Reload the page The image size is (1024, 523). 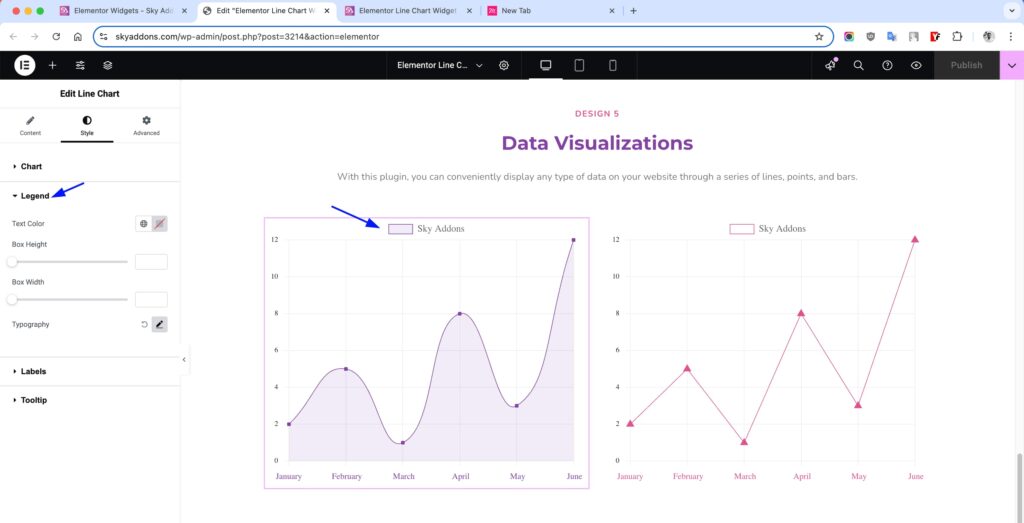(56, 37)
